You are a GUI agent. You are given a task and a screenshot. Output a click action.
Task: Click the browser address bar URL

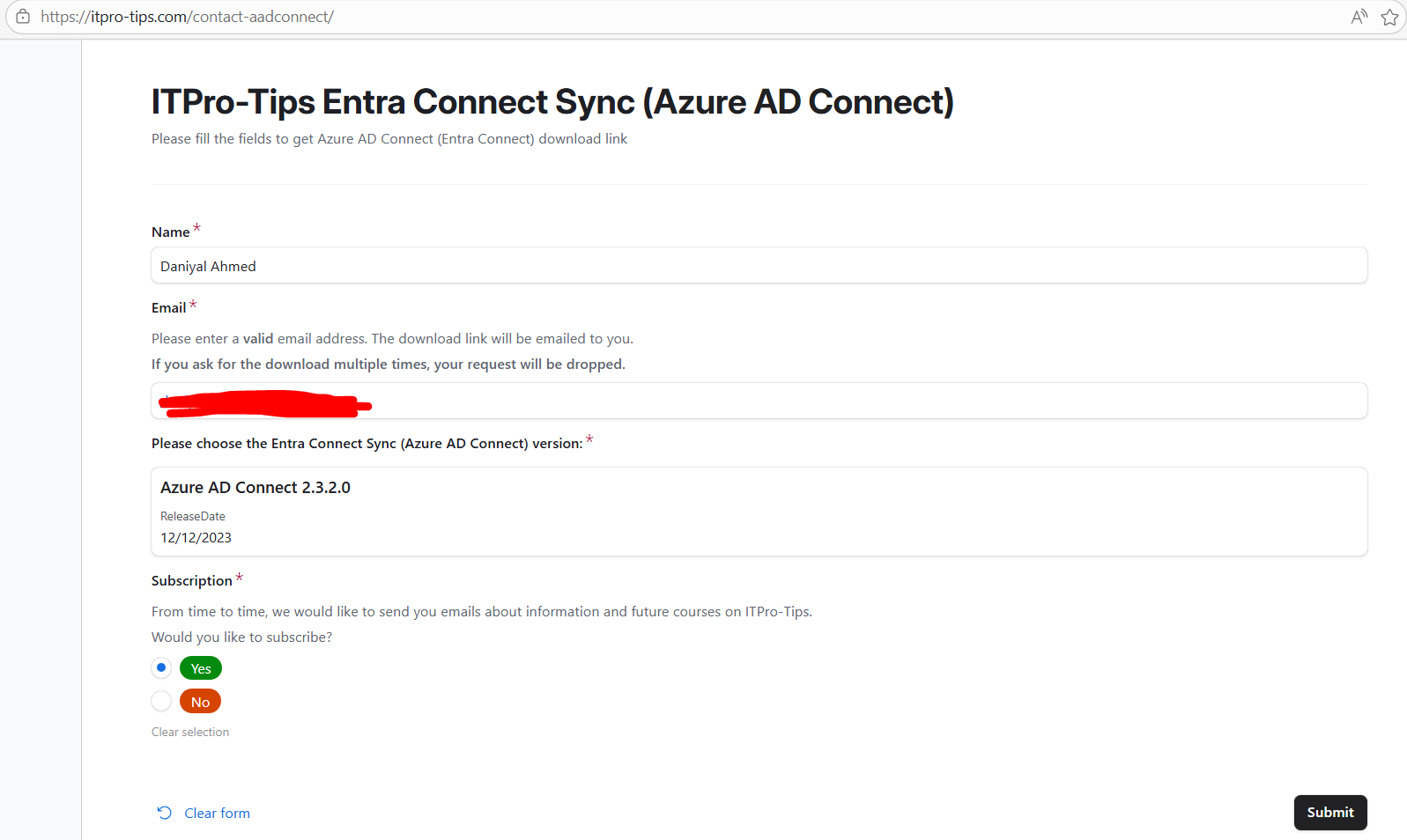[187, 17]
